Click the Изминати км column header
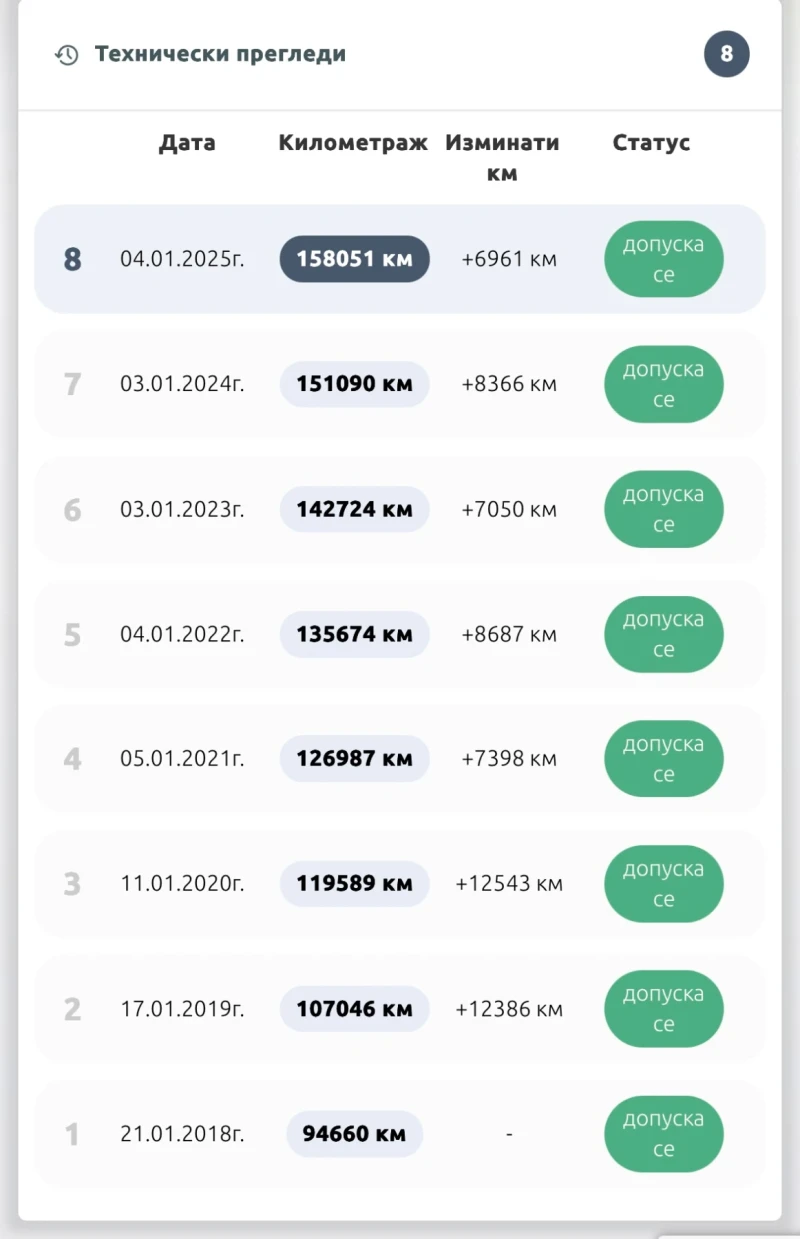This screenshot has height=1239, width=800. pyautogui.click(x=502, y=157)
